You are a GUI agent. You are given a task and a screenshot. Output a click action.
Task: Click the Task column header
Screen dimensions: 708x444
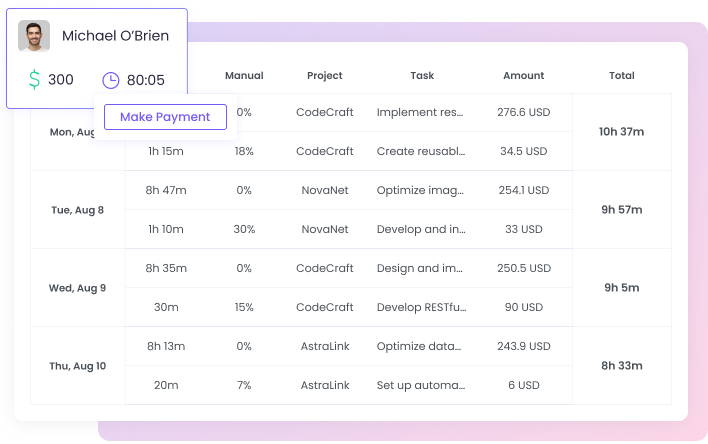coord(422,75)
